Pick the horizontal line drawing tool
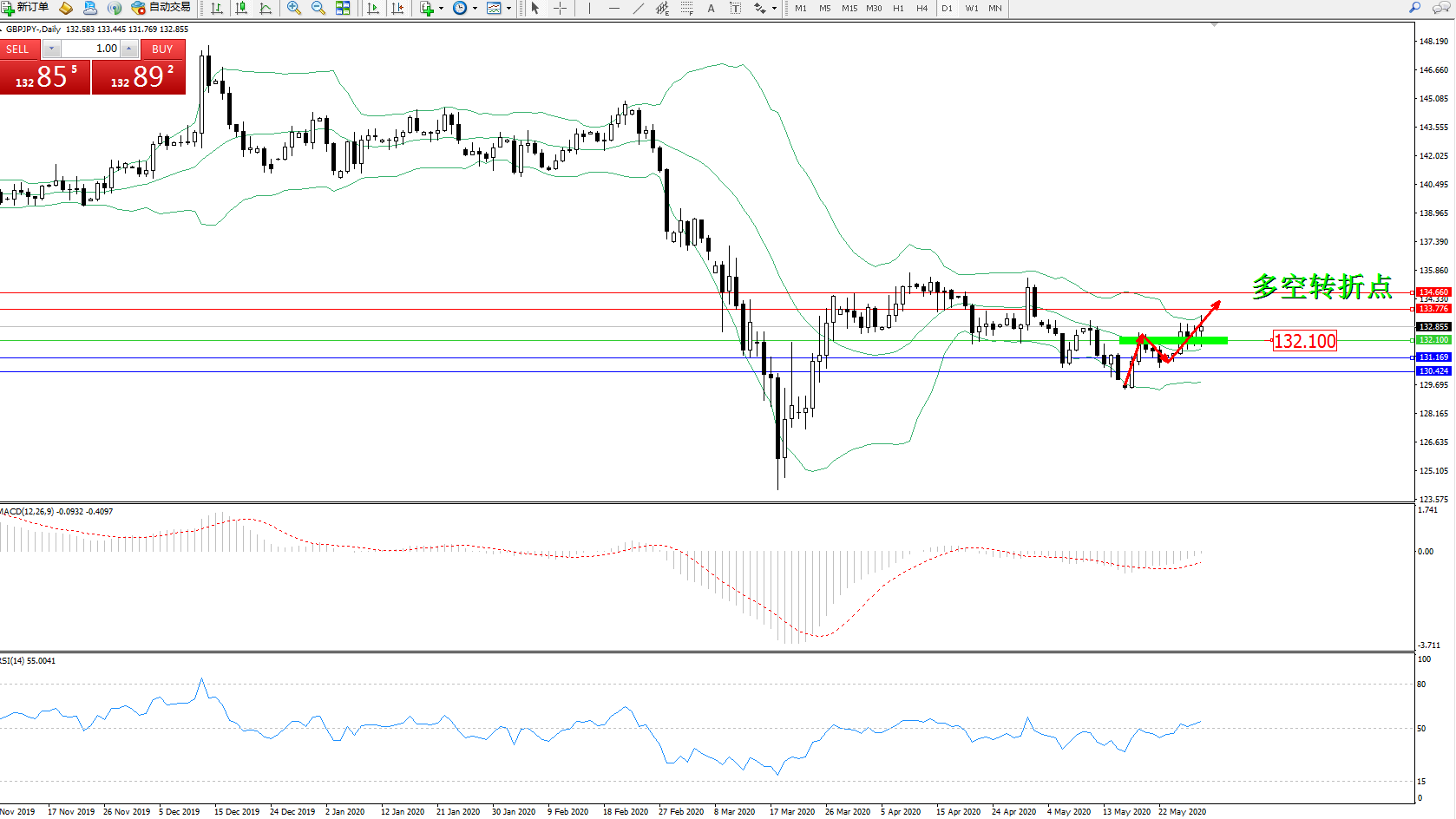Screen dimensions: 1456x819 point(614,9)
